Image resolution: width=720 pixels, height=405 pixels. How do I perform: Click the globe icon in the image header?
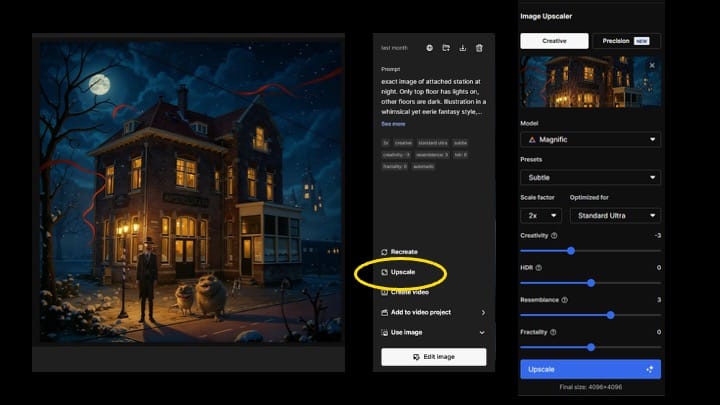click(429, 48)
